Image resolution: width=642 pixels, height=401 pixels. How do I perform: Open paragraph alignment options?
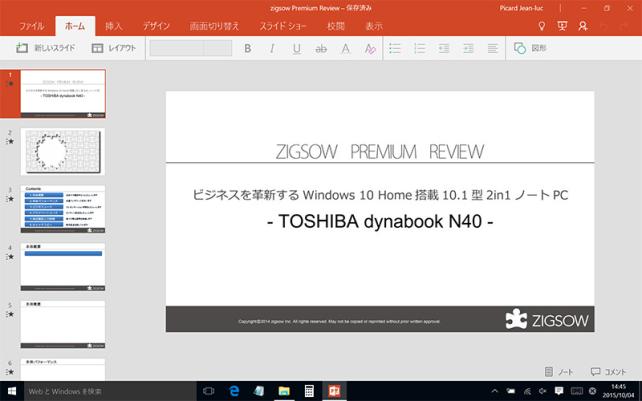point(493,48)
